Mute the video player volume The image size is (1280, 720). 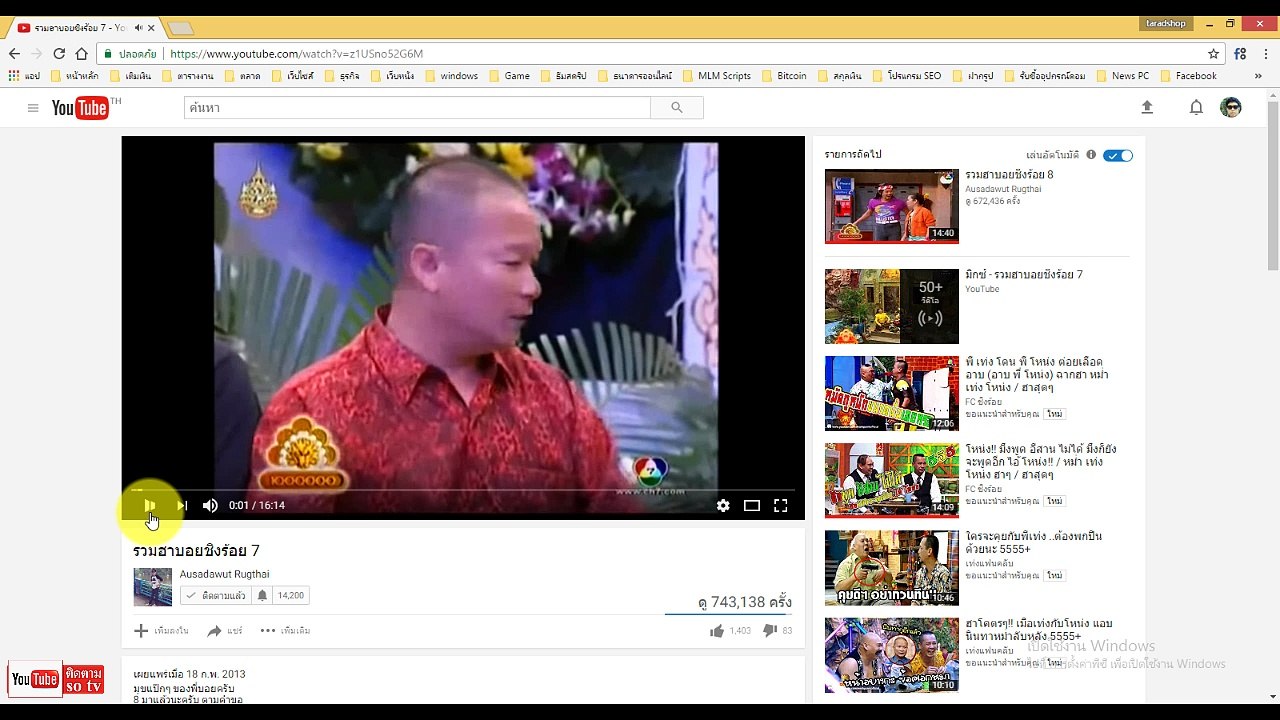tap(210, 505)
